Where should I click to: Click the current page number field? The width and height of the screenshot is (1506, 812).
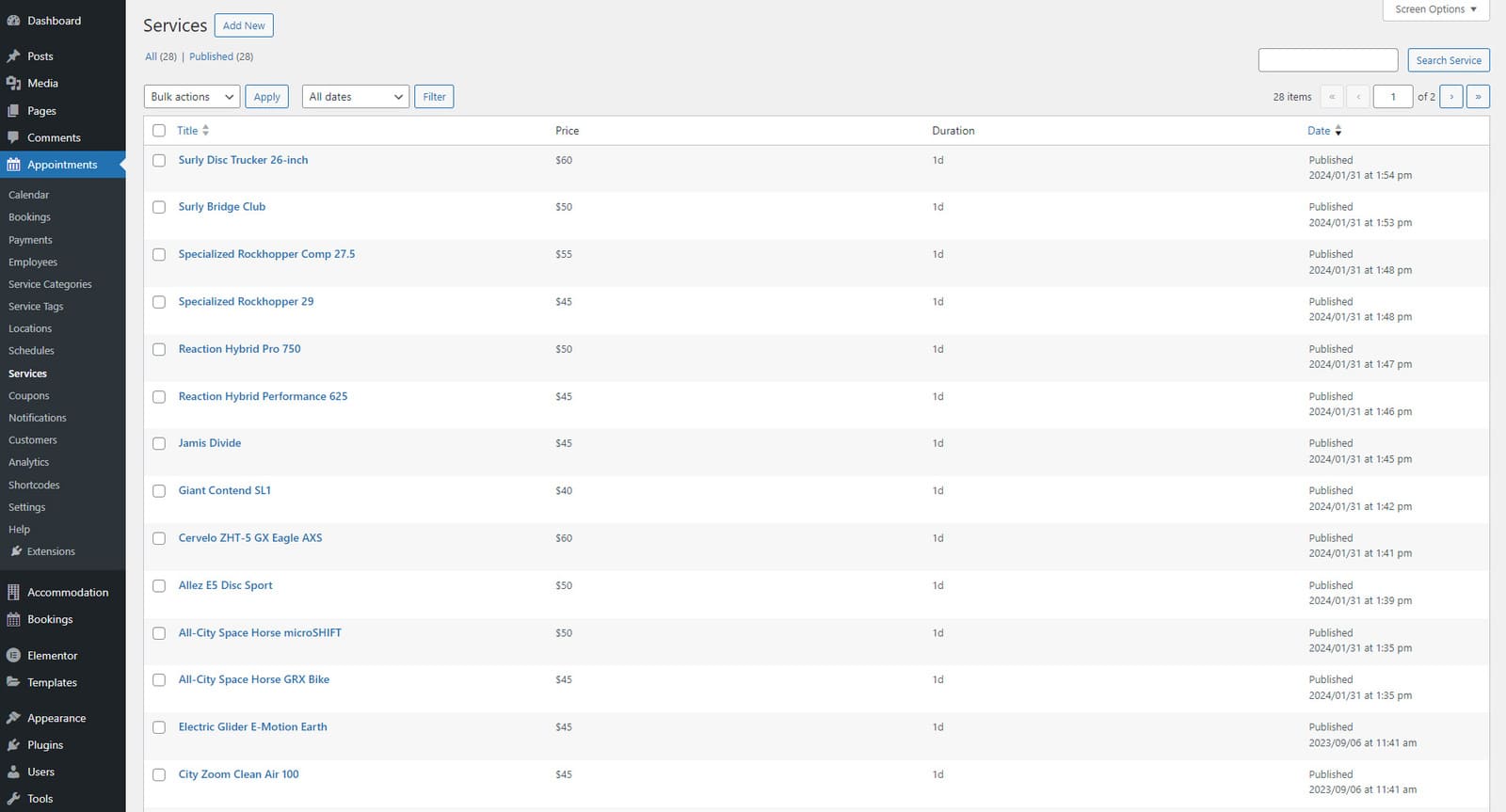[1393, 97]
